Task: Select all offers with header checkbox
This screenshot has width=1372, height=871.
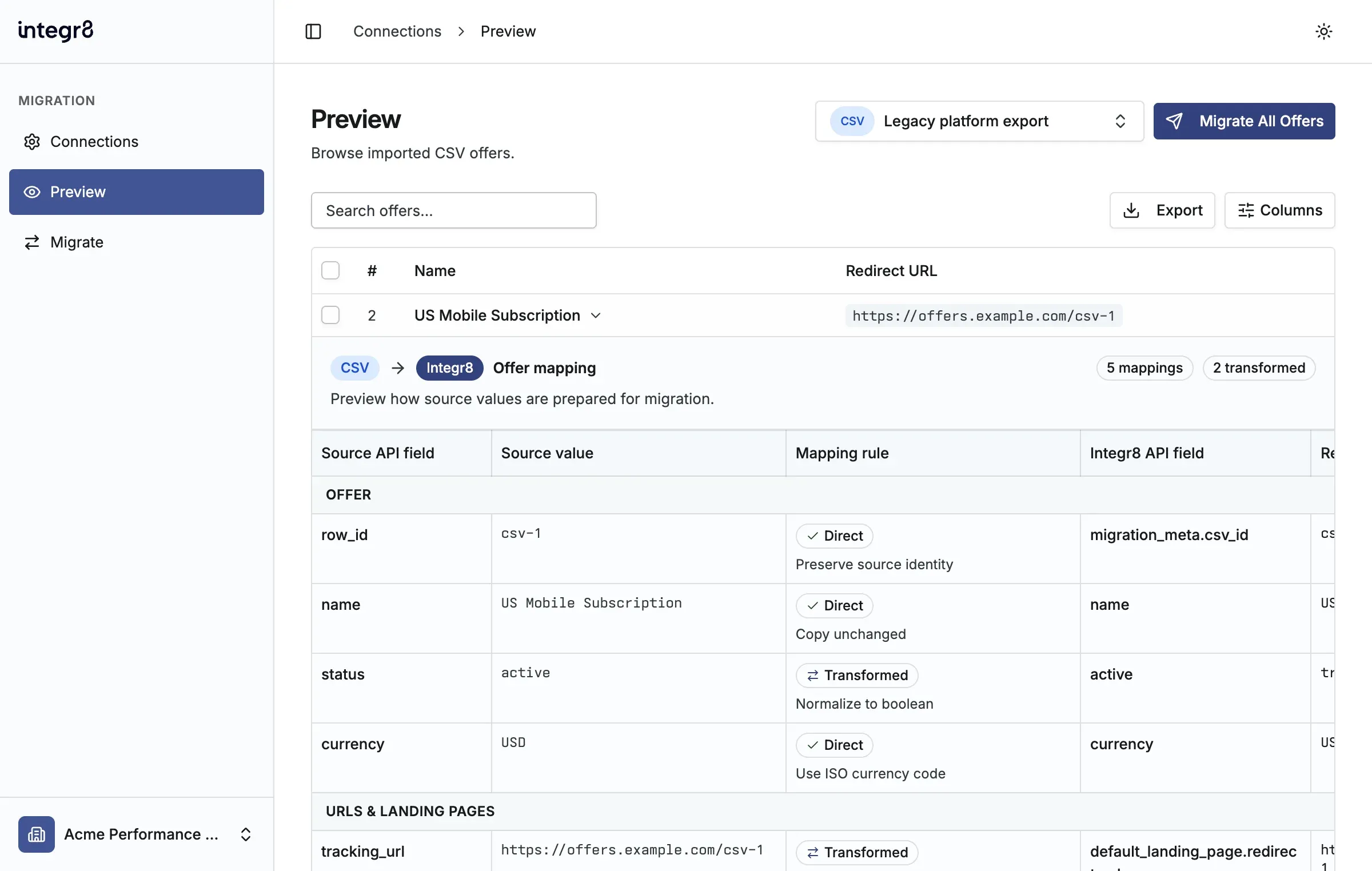Action: (x=330, y=270)
